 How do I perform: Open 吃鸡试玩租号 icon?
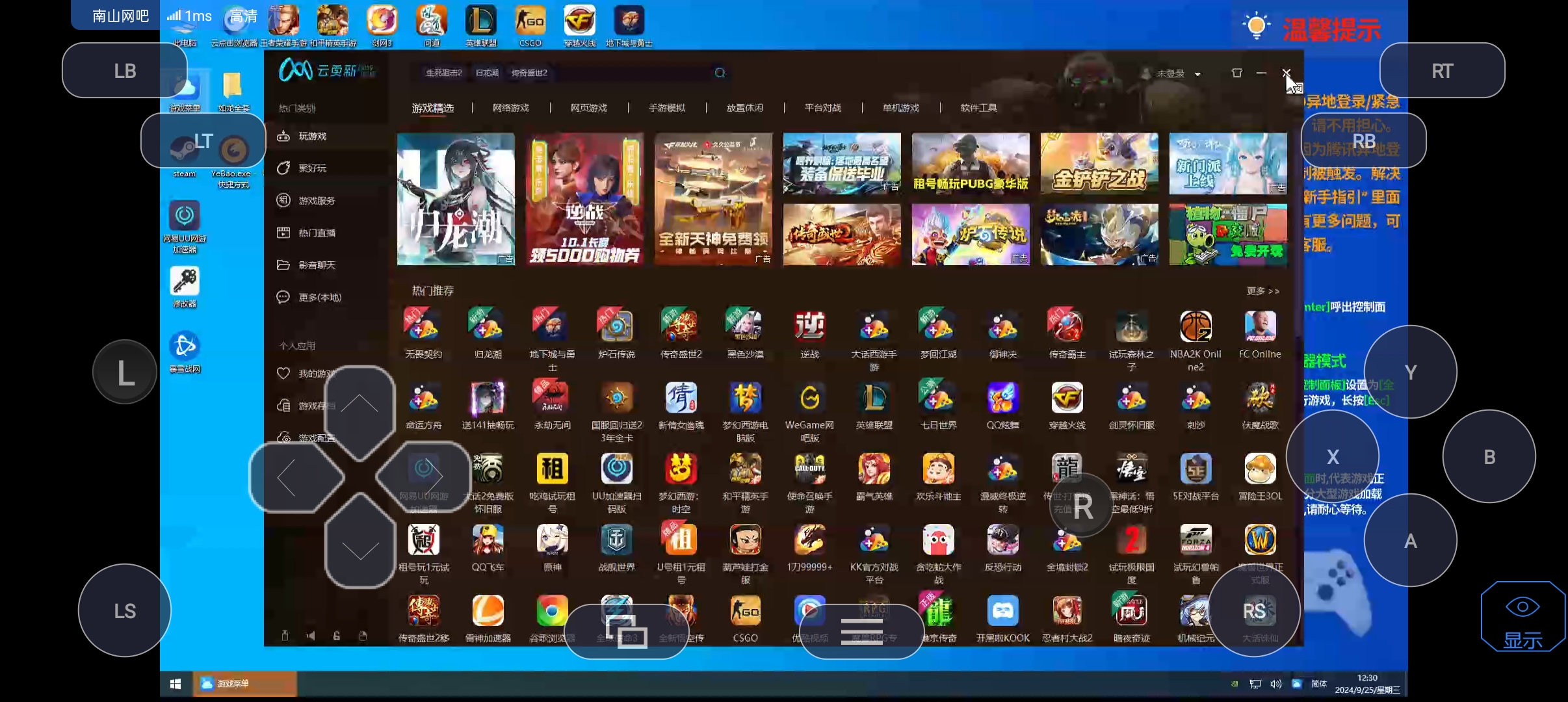click(x=552, y=482)
